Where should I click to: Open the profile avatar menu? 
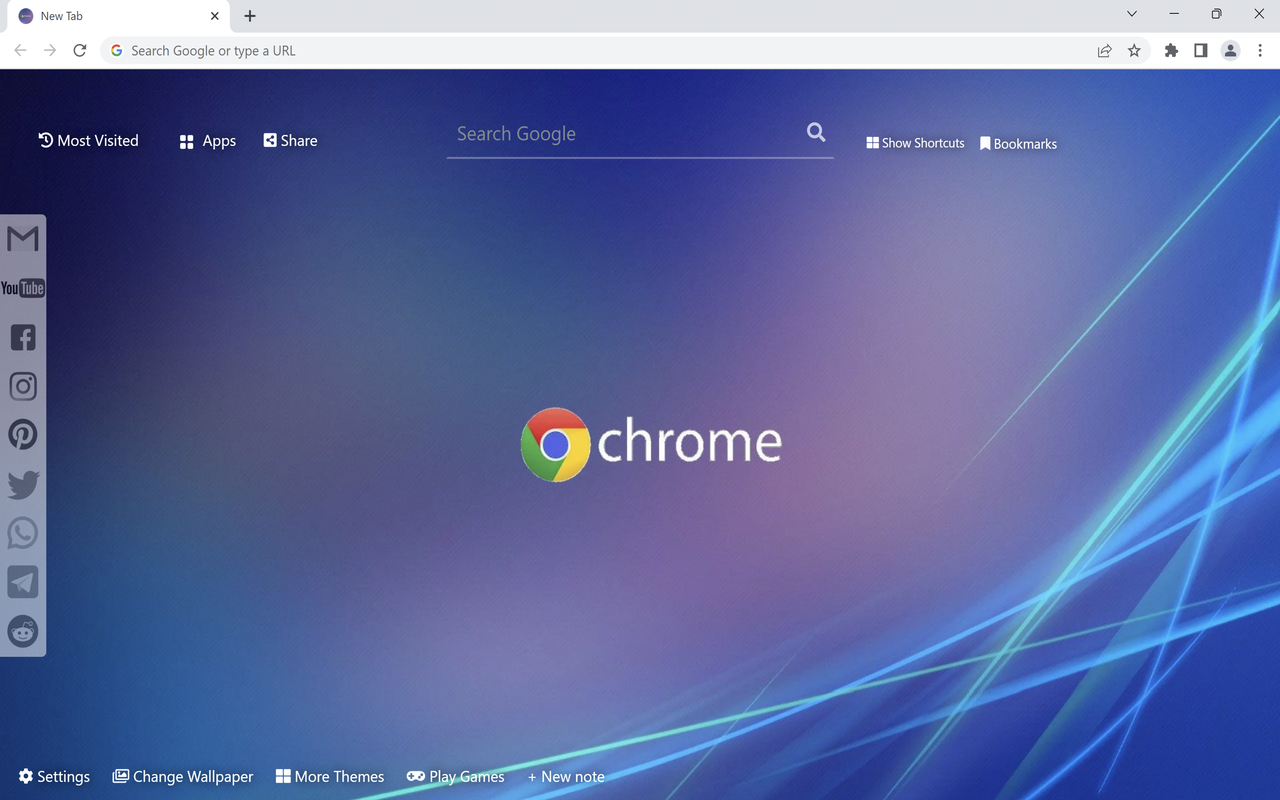(x=1231, y=51)
